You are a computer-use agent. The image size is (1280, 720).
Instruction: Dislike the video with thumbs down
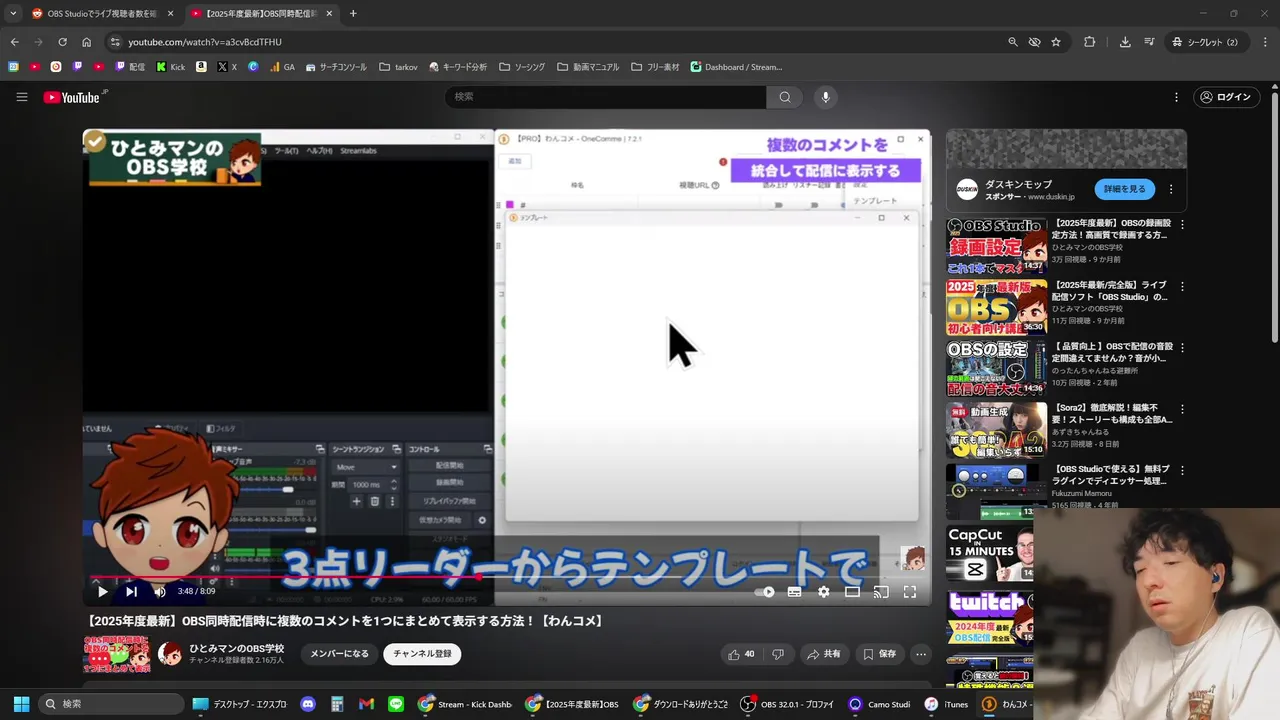pyautogui.click(x=778, y=654)
